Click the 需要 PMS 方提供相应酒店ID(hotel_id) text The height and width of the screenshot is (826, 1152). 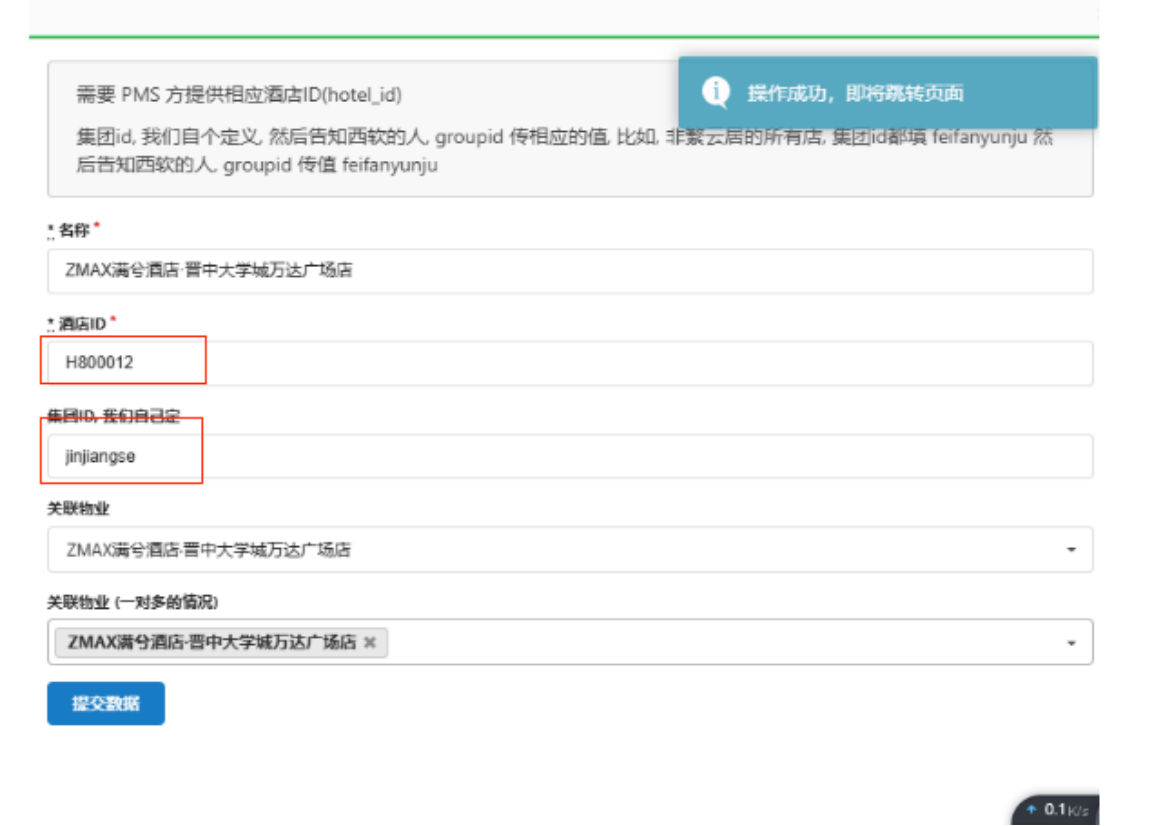[x=239, y=95]
